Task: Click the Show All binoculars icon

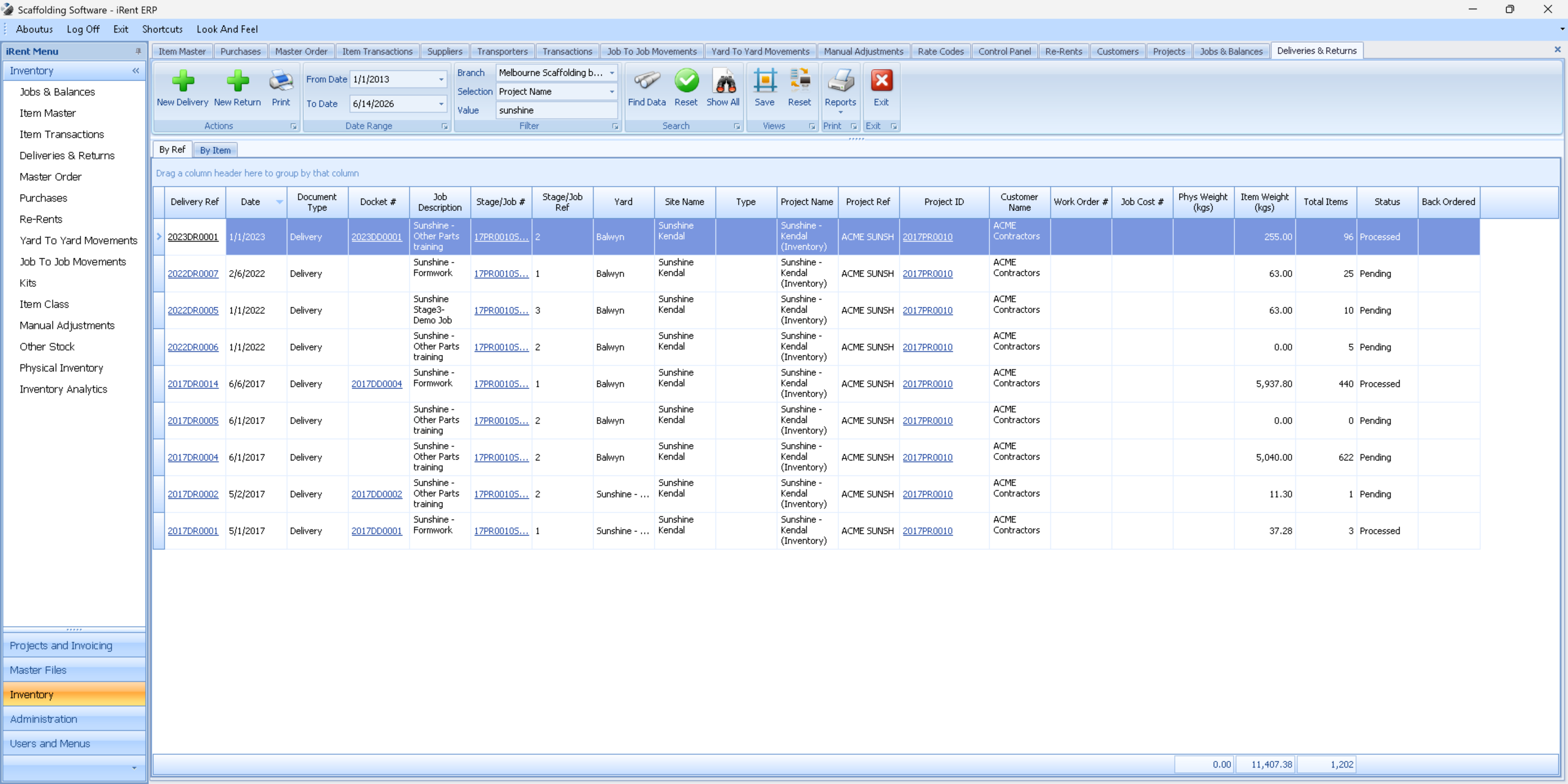Action: [x=723, y=81]
